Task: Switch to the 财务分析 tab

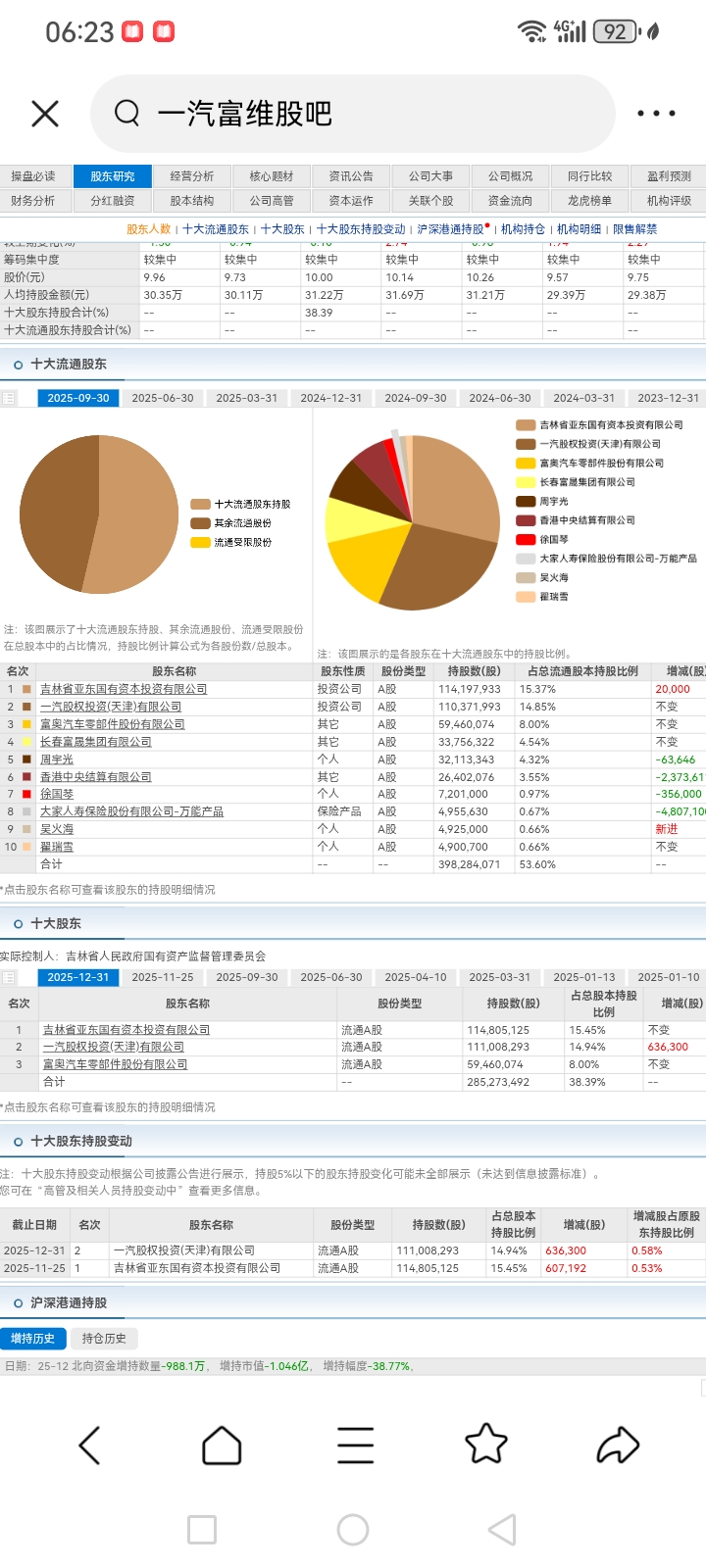Action: pos(33,201)
